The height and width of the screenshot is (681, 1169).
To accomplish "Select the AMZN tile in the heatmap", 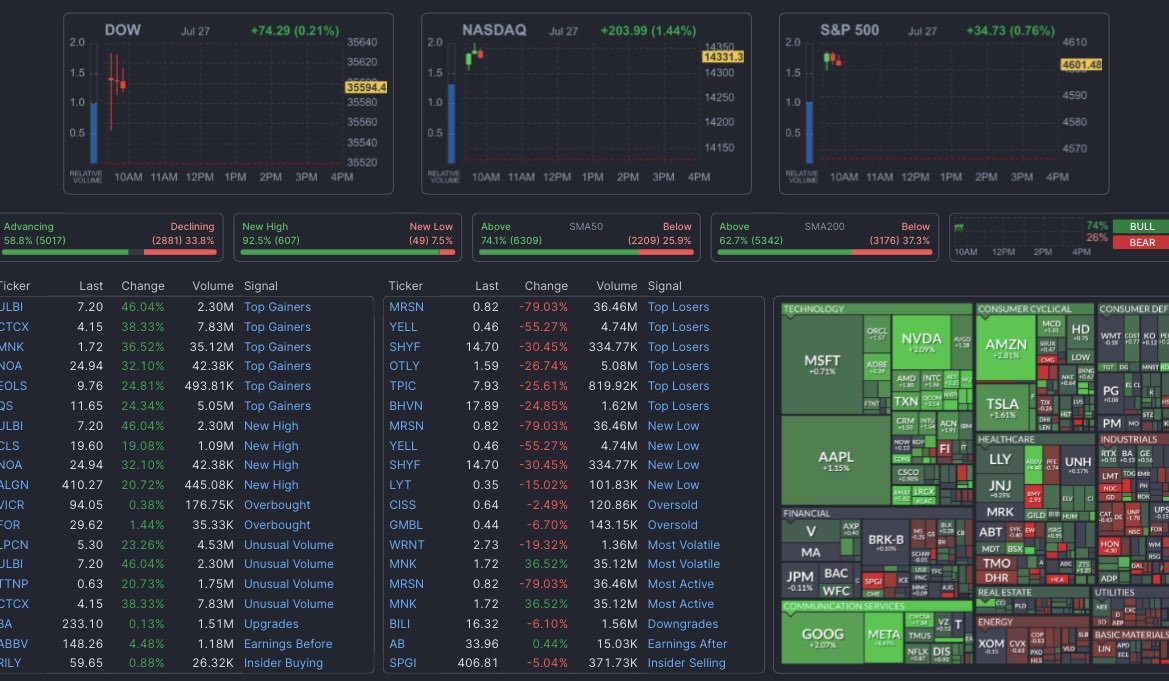I will pos(1006,348).
